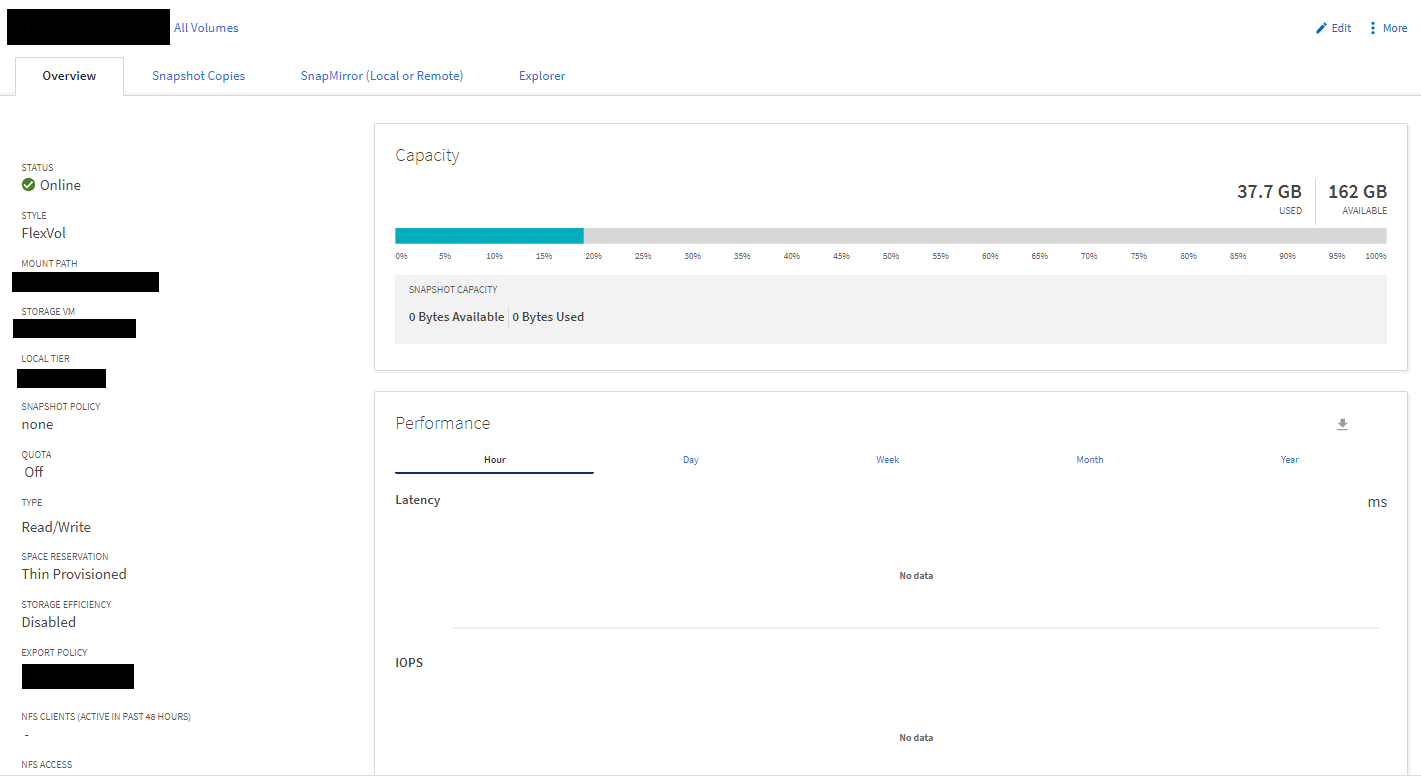Image resolution: width=1421 pixels, height=779 pixels.
Task: Click the 162 GB available value
Action: [x=1357, y=192]
